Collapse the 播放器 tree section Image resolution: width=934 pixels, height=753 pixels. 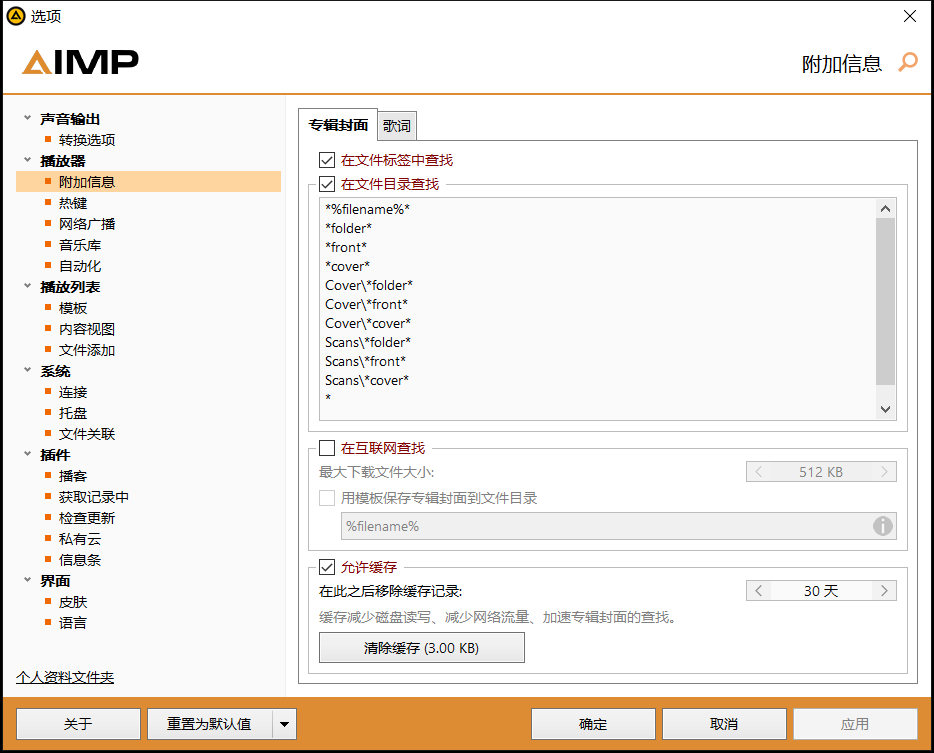tap(27, 160)
